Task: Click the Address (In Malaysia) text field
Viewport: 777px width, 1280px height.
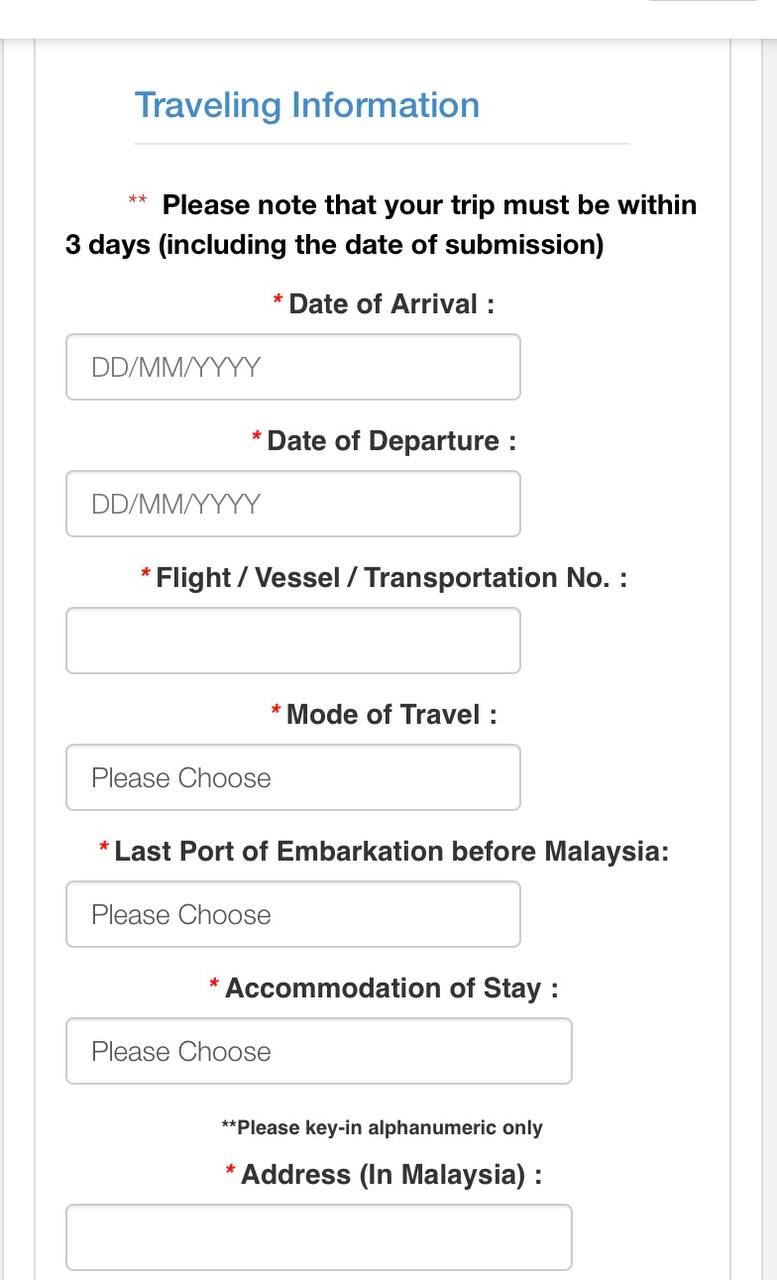Action: [x=318, y=1237]
